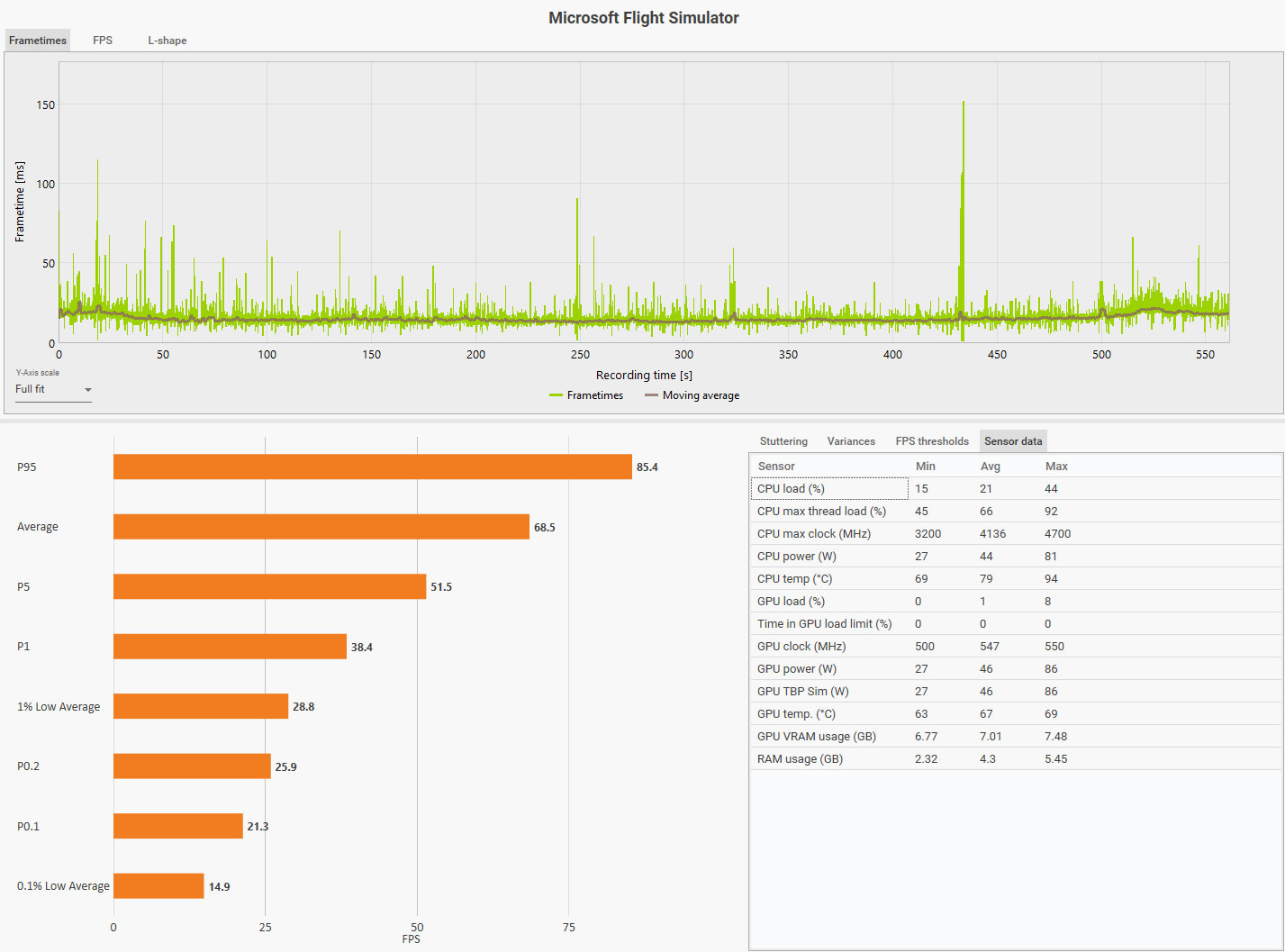Select the 0.1% Low Average bar

[x=158, y=886]
